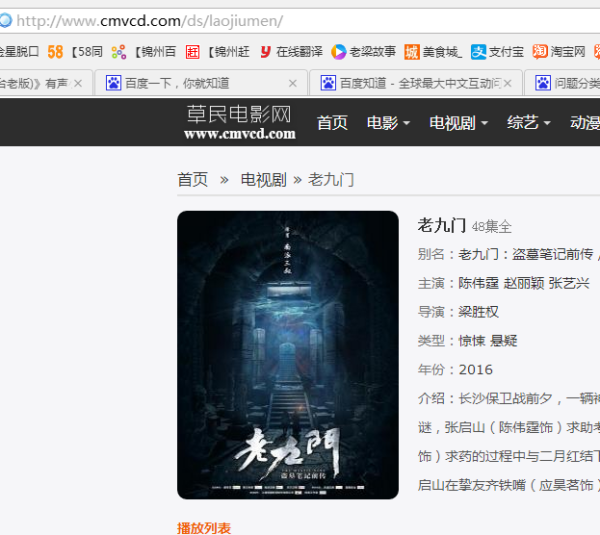Open the 【锦州百 bookmark
The image size is (600, 535).
[155, 52]
